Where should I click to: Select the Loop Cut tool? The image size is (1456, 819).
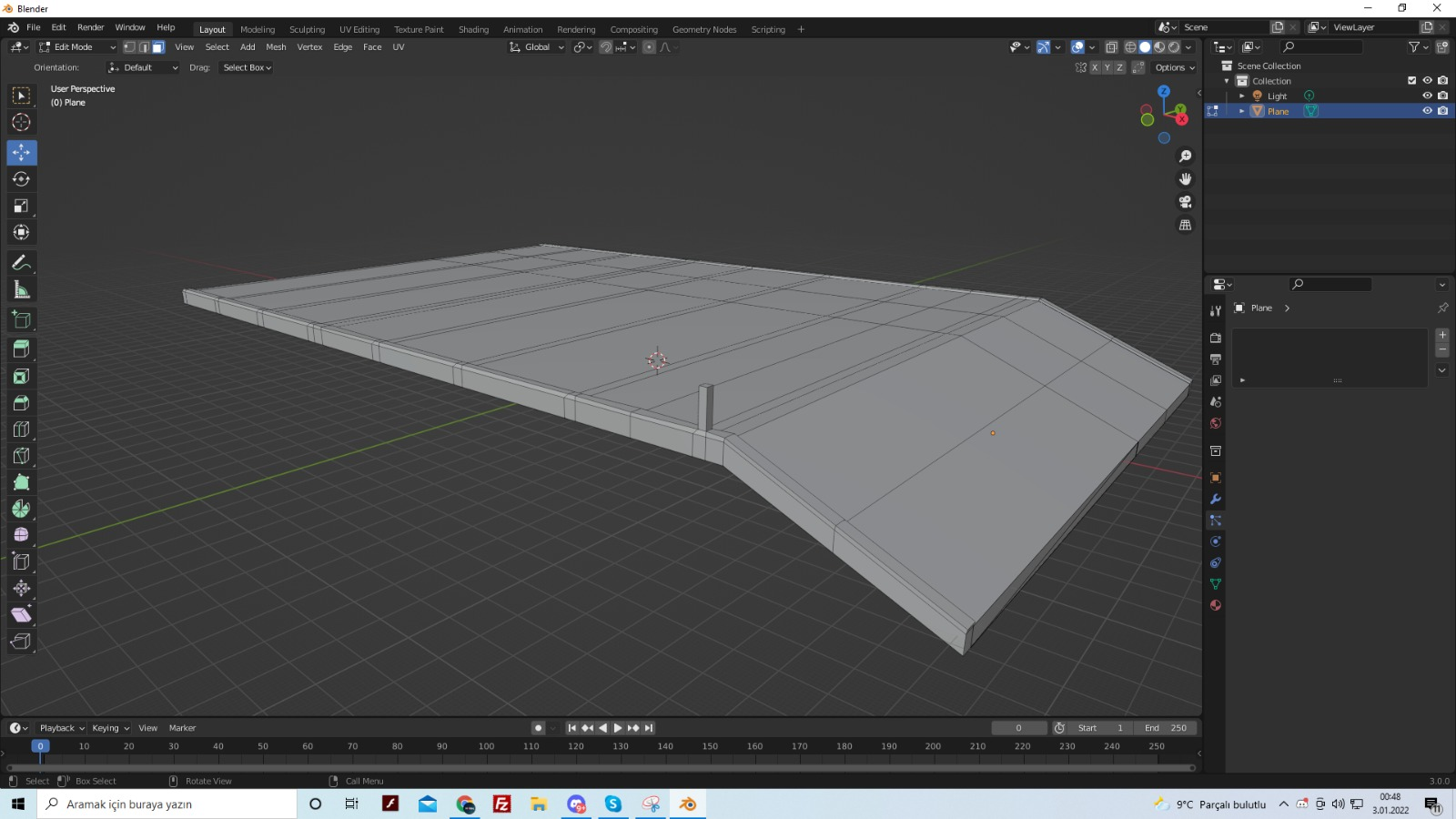(x=21, y=429)
